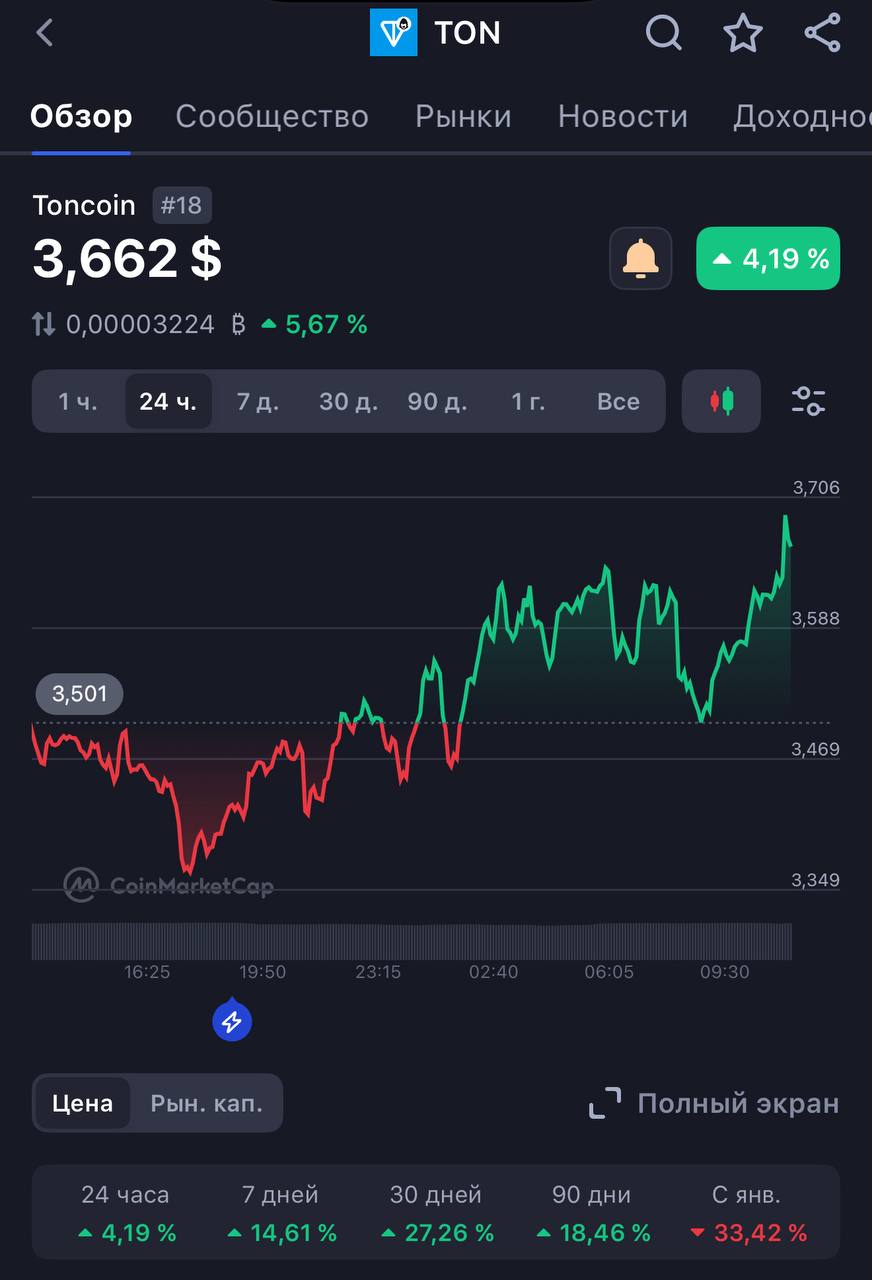Tap the swap arrows next to BTC price
The image size is (872, 1280).
click(44, 324)
